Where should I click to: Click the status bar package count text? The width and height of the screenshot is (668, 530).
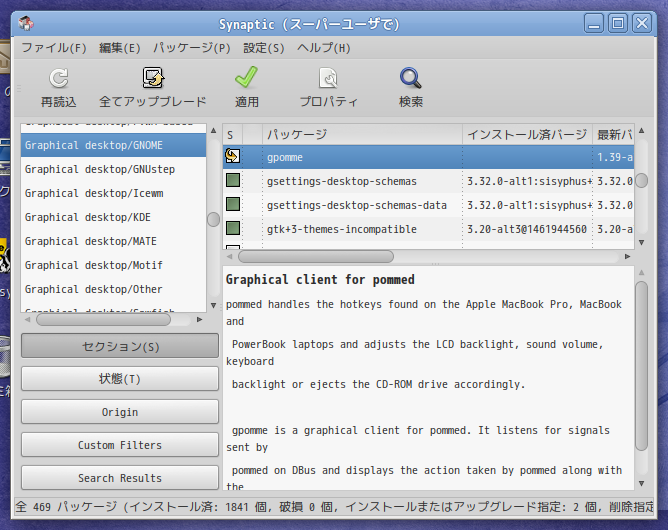pyautogui.click(x=334, y=507)
